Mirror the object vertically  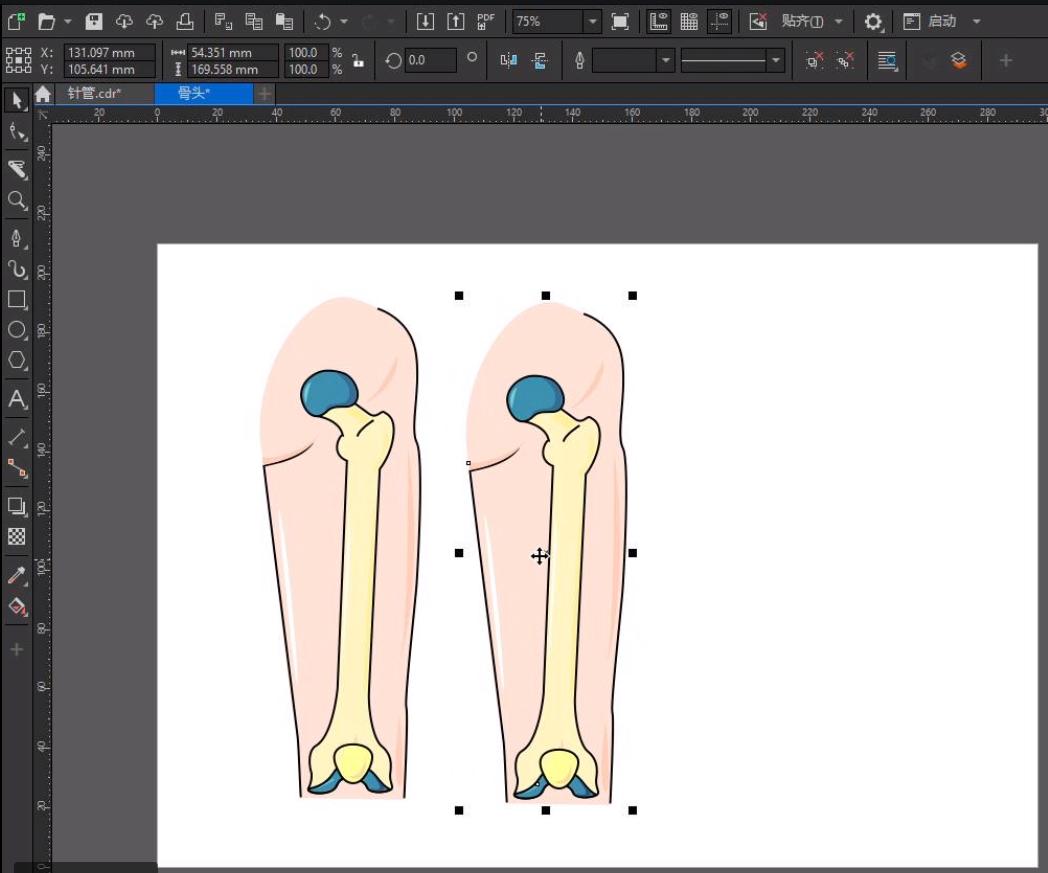(539, 61)
